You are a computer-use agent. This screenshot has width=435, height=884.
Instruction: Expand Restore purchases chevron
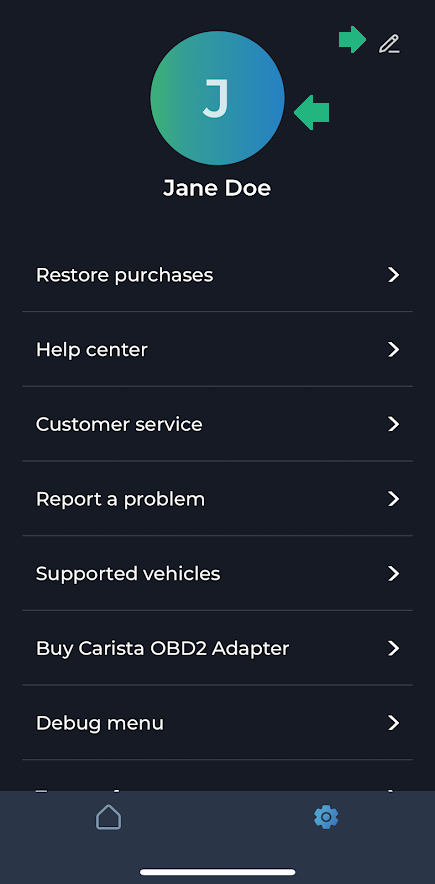tap(393, 275)
